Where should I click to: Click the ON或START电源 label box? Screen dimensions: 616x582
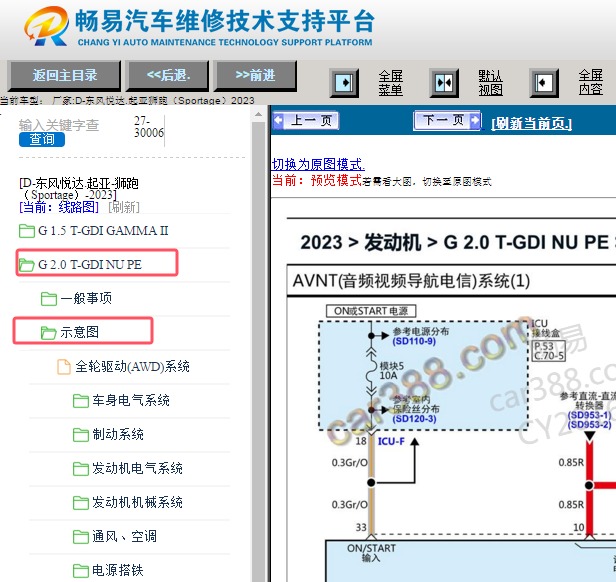[x=371, y=311]
